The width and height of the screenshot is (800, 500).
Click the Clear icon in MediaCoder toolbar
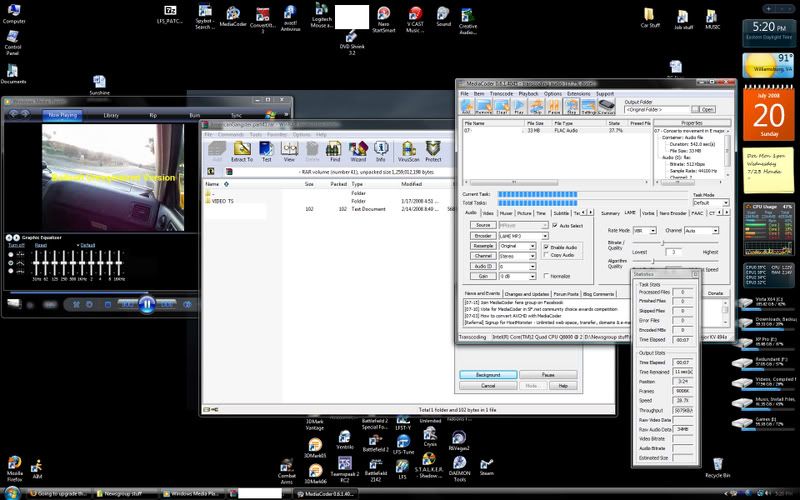pyautogui.click(x=502, y=106)
